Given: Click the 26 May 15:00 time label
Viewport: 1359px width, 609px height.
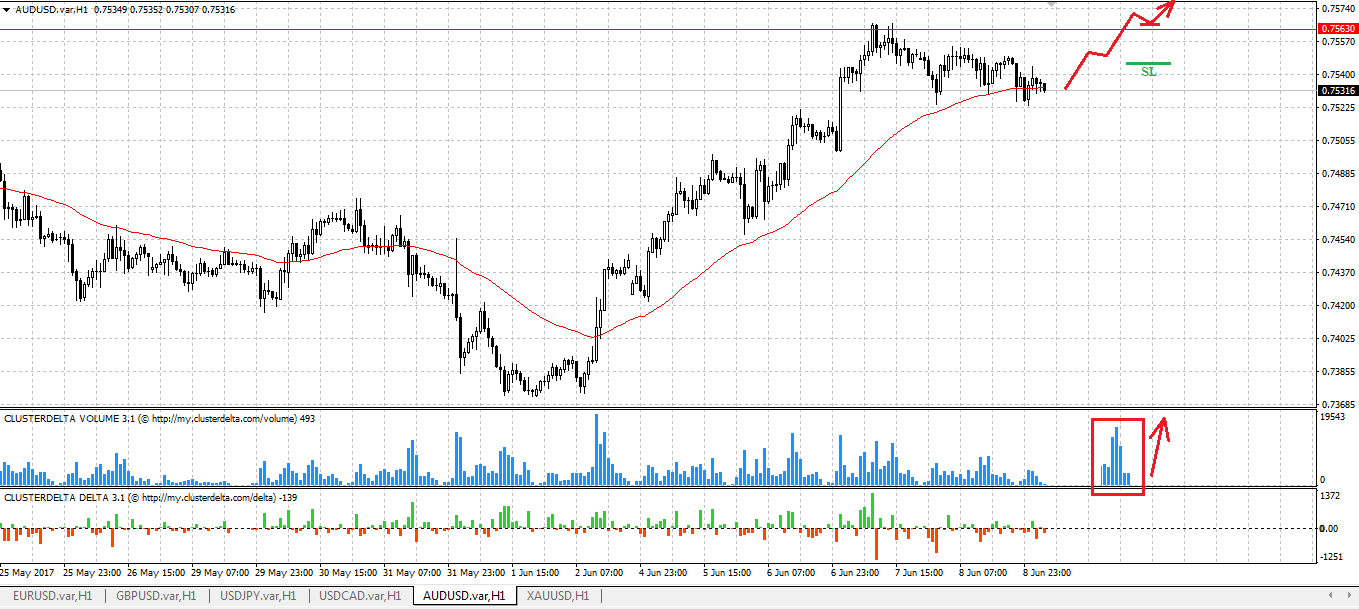Looking at the screenshot, I should click(154, 574).
